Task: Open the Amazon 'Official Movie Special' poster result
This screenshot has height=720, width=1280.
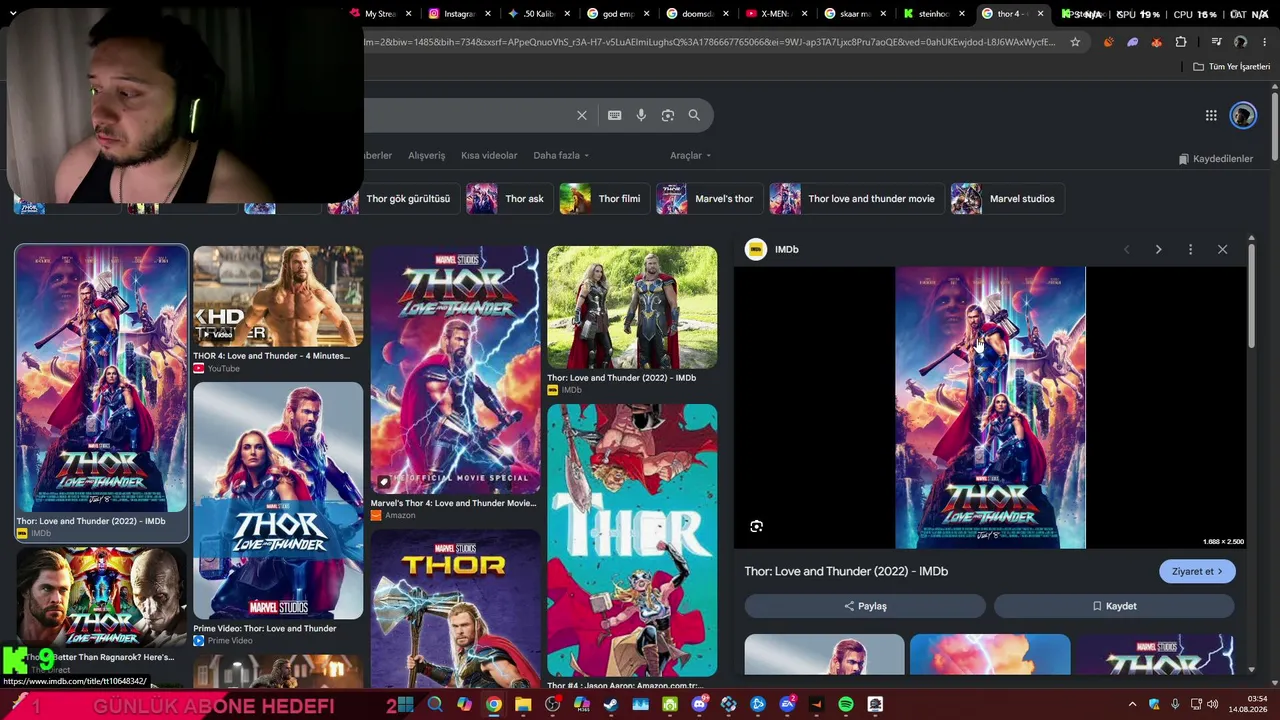Action: pos(455,371)
